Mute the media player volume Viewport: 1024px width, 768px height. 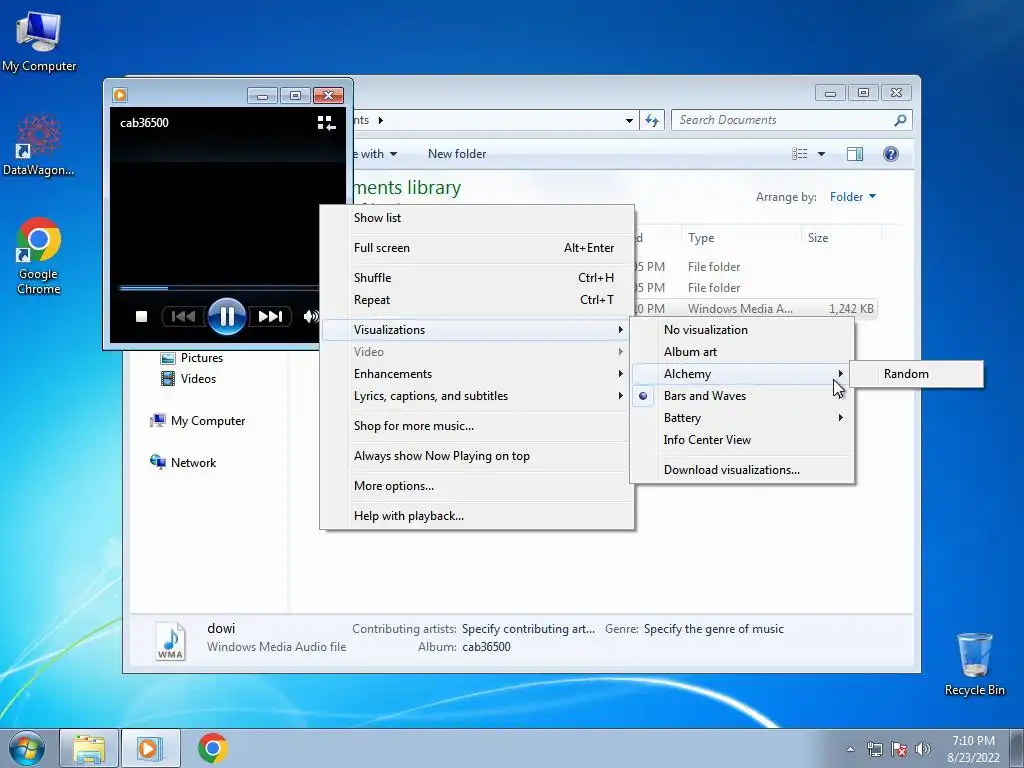click(x=311, y=317)
